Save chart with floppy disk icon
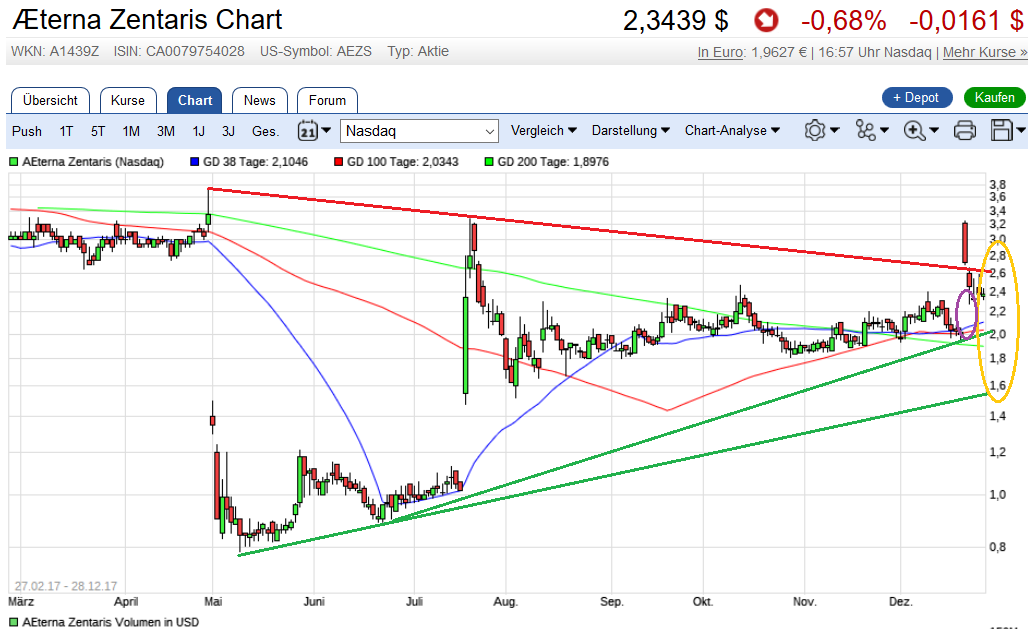Viewport: 1028px width, 629px height. (1001, 131)
